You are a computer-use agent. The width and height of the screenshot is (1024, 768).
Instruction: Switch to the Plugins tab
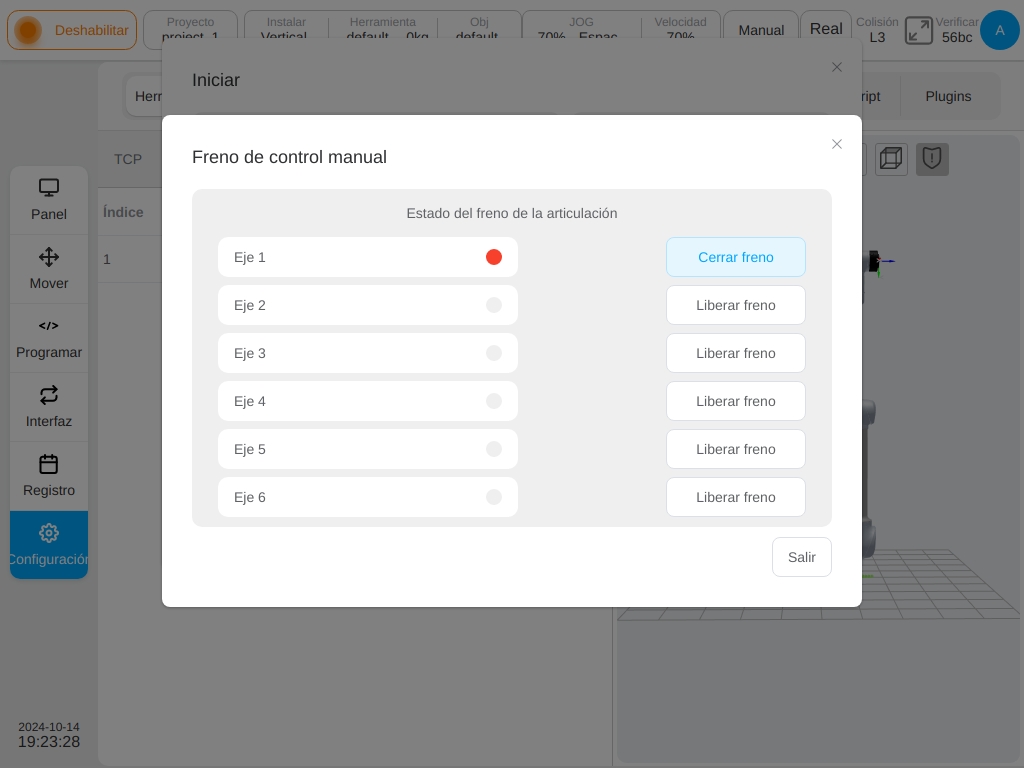(948, 96)
